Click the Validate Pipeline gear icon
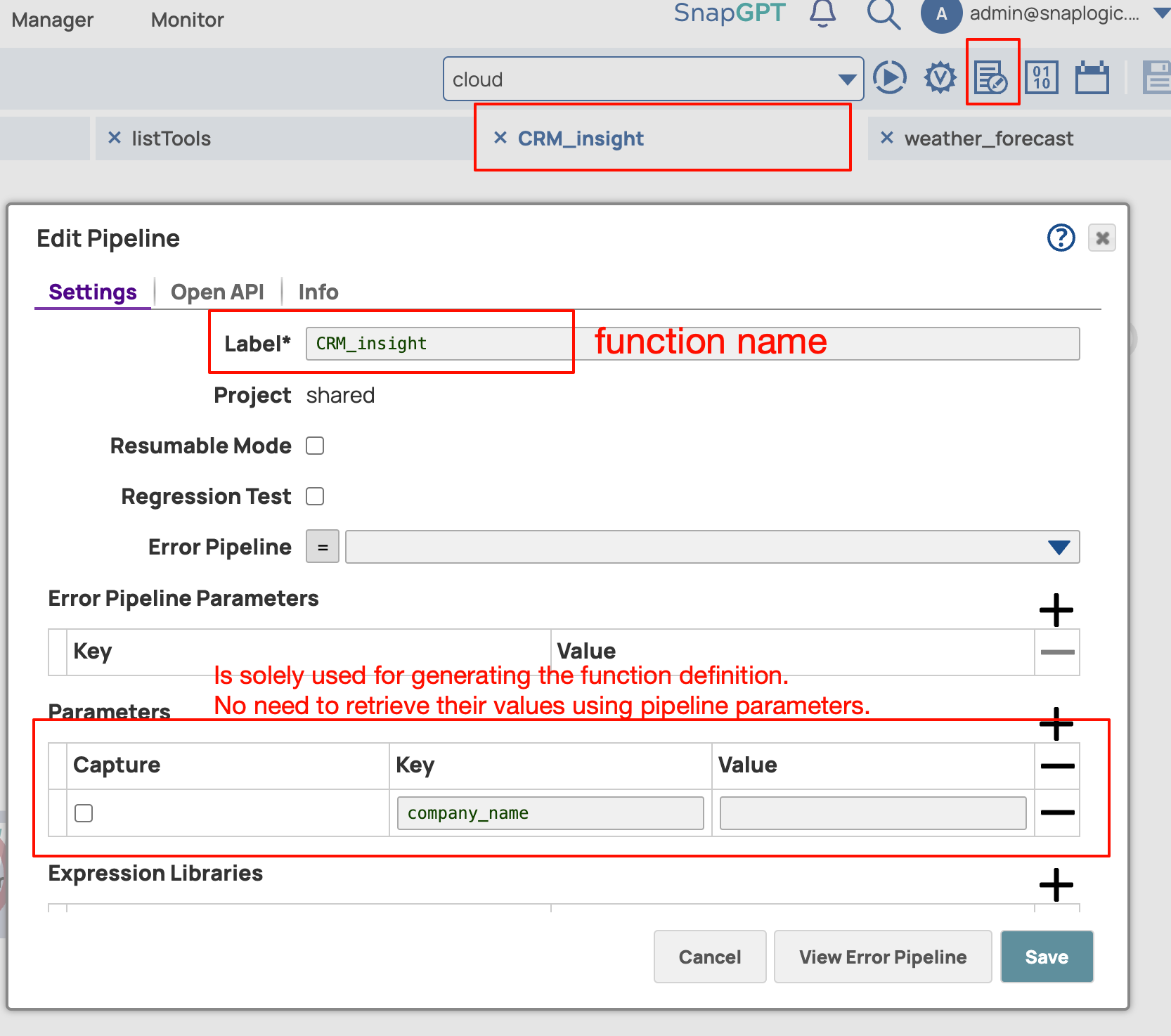The image size is (1171, 1036). (x=940, y=77)
